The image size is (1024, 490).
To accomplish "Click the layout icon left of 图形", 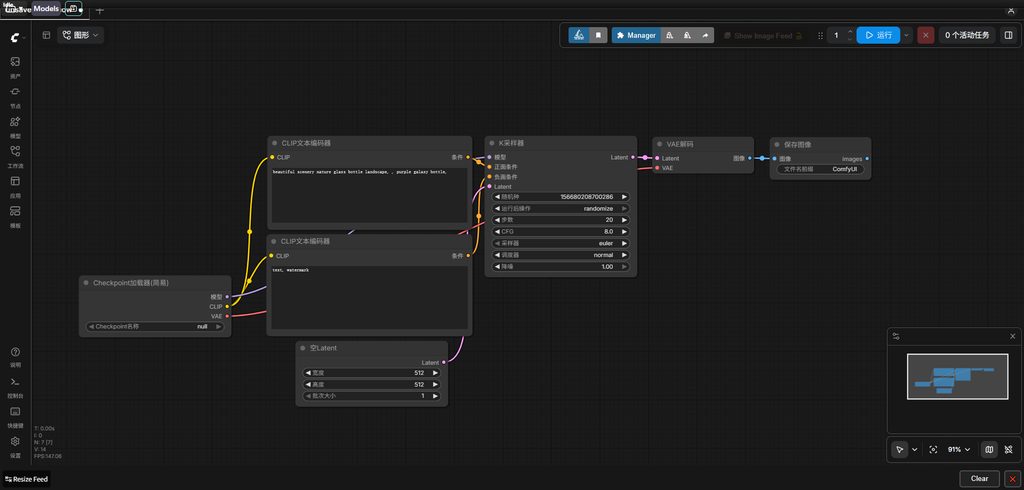I will coord(46,35).
